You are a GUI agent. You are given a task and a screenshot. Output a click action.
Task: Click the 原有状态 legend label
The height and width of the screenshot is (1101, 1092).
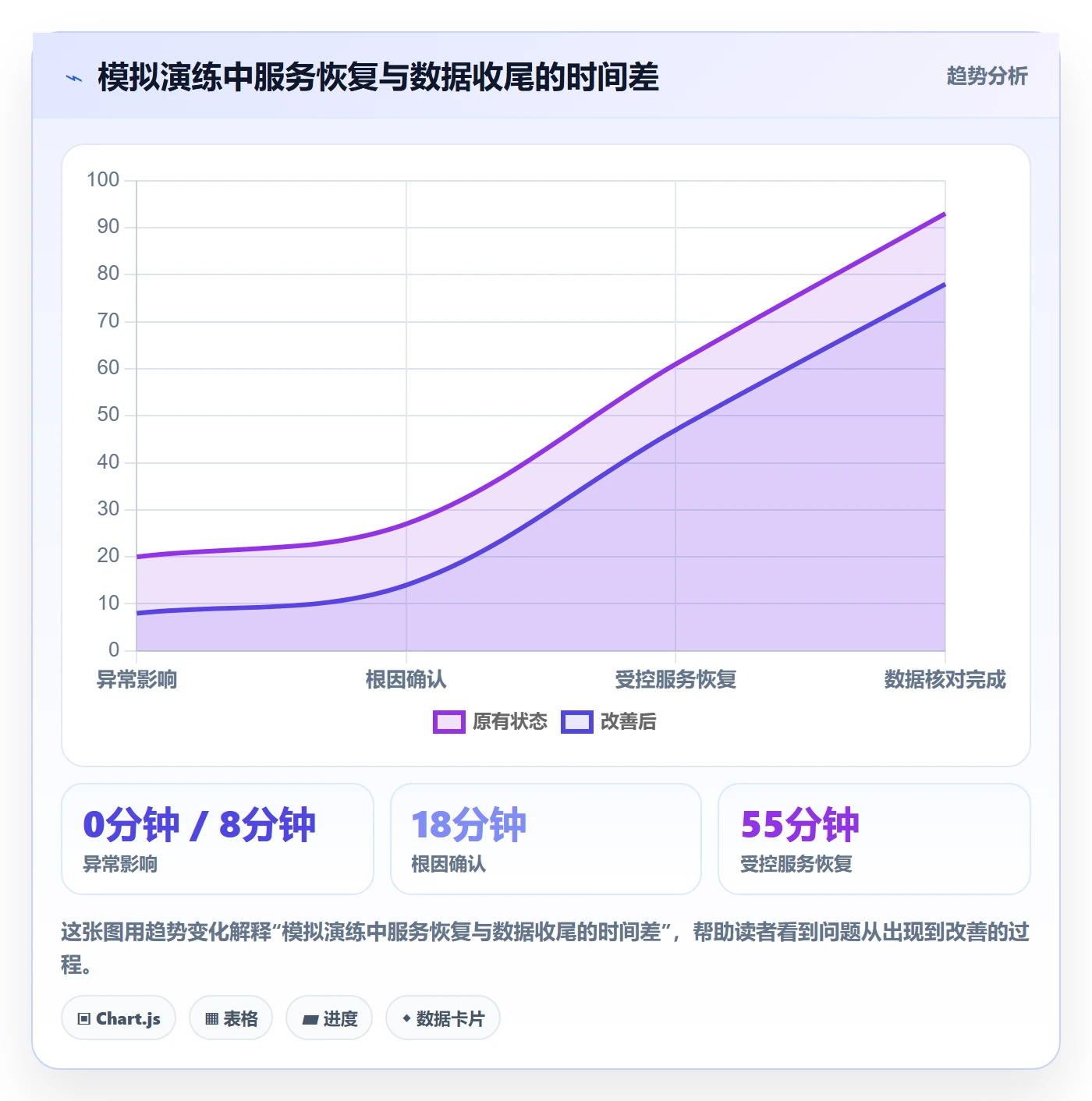pyautogui.click(x=510, y=722)
